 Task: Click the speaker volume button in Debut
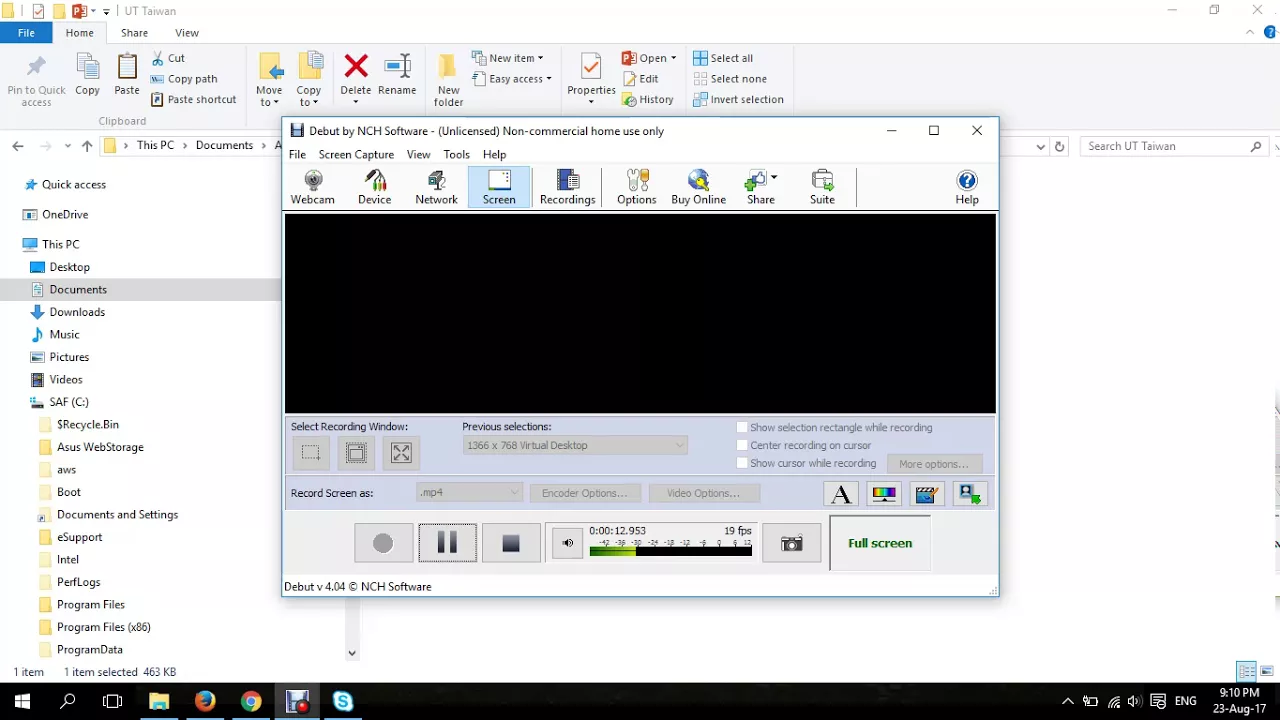pos(567,543)
